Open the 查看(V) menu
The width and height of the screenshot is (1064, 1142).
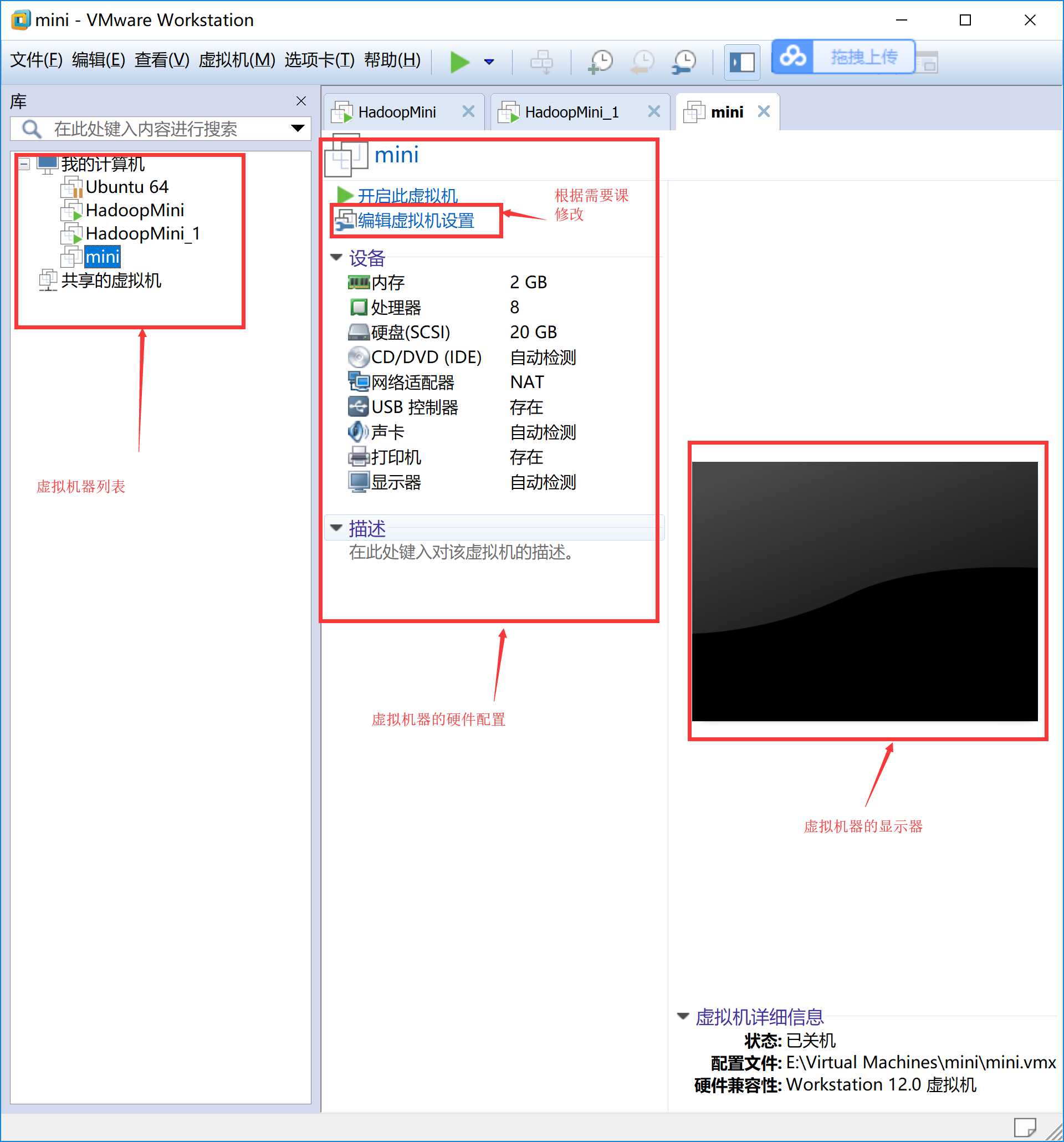[x=162, y=59]
